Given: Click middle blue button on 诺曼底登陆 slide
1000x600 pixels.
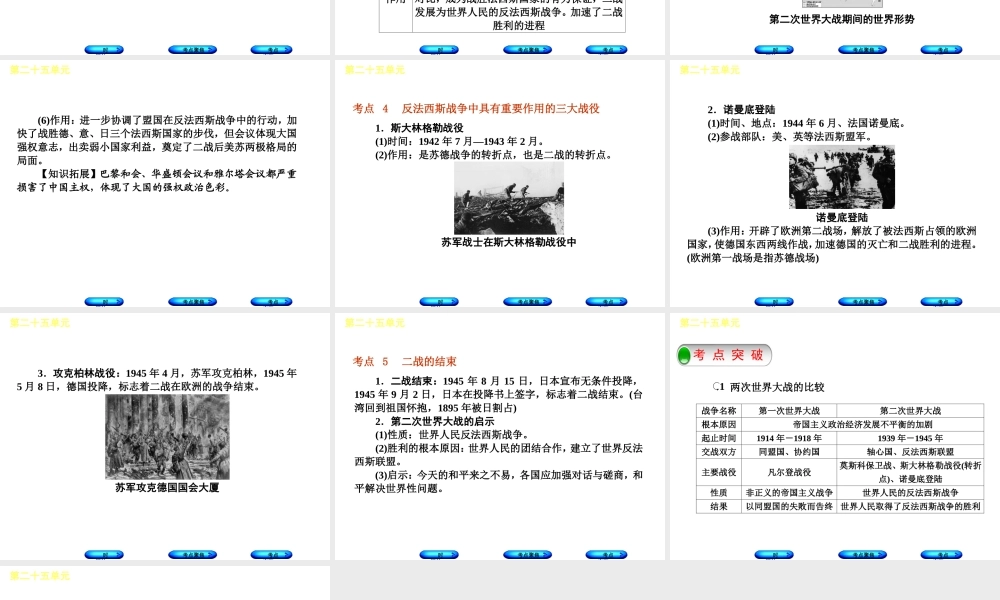Looking at the screenshot, I should pyautogui.click(x=862, y=302).
